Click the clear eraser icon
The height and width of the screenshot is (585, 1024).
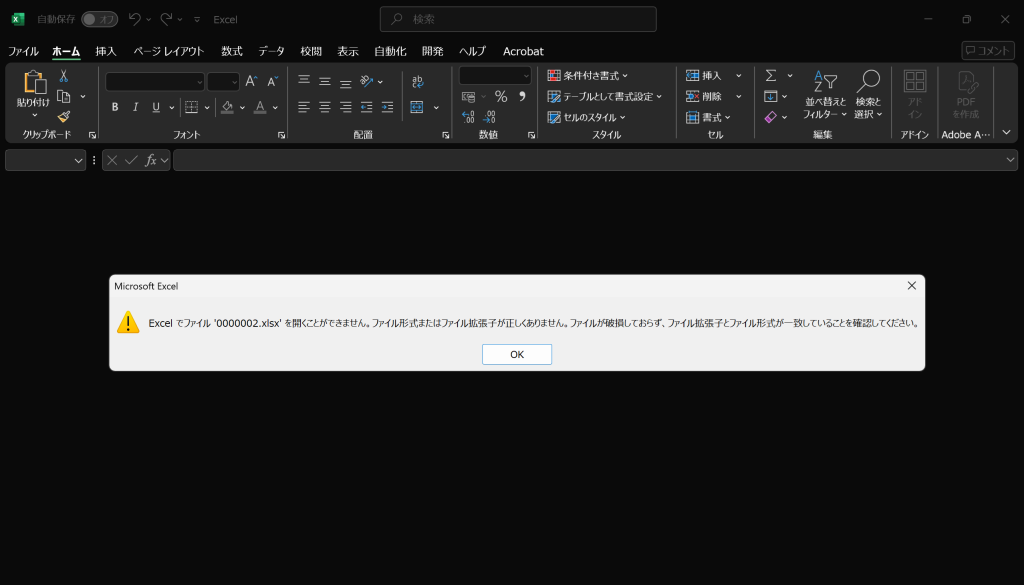[x=771, y=118]
